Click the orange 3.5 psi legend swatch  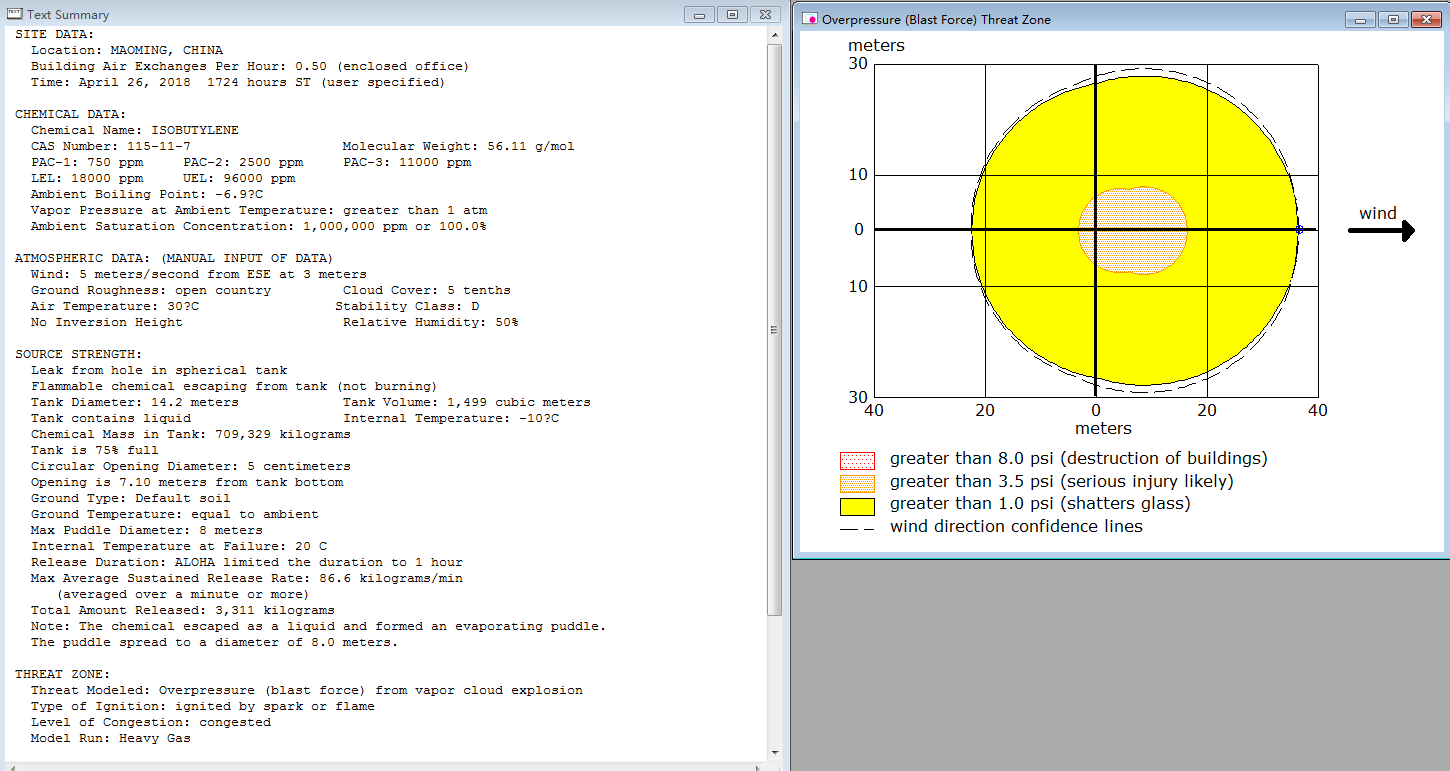pos(857,483)
